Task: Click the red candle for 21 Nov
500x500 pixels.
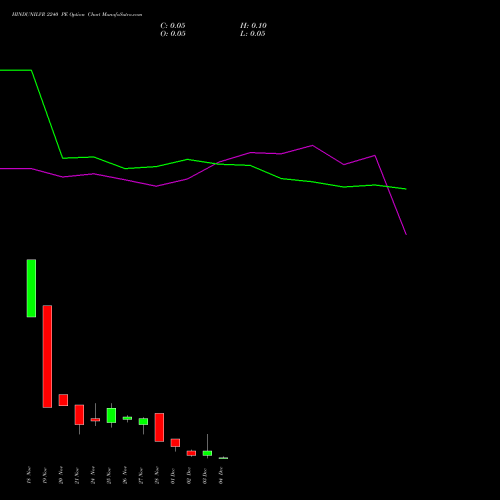Action: [x=79, y=415]
